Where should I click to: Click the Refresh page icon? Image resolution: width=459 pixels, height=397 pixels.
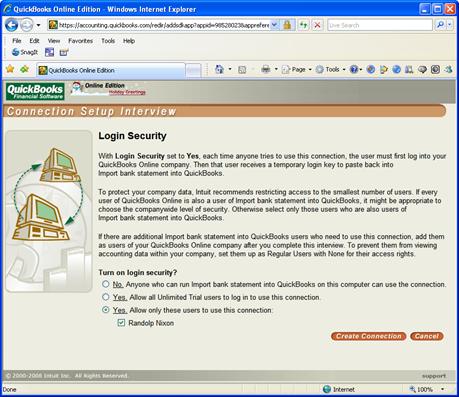(x=303, y=25)
